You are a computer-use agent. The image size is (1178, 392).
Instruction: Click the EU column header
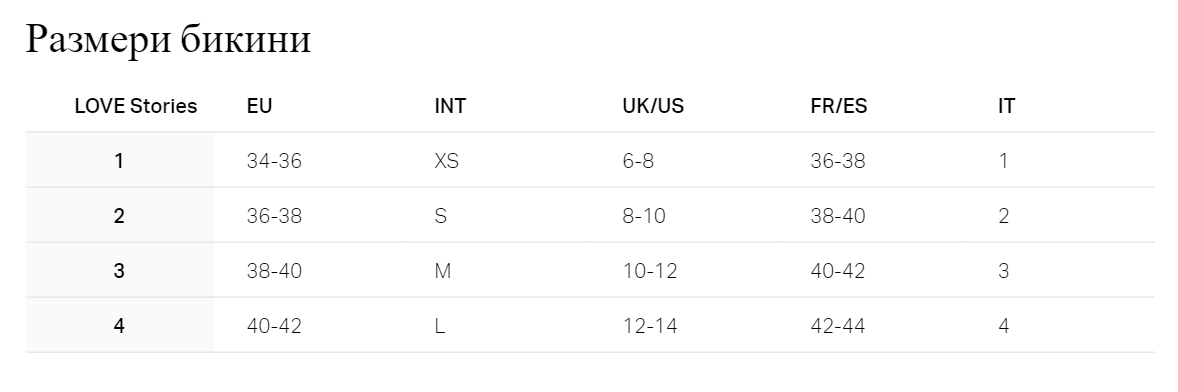(x=259, y=106)
